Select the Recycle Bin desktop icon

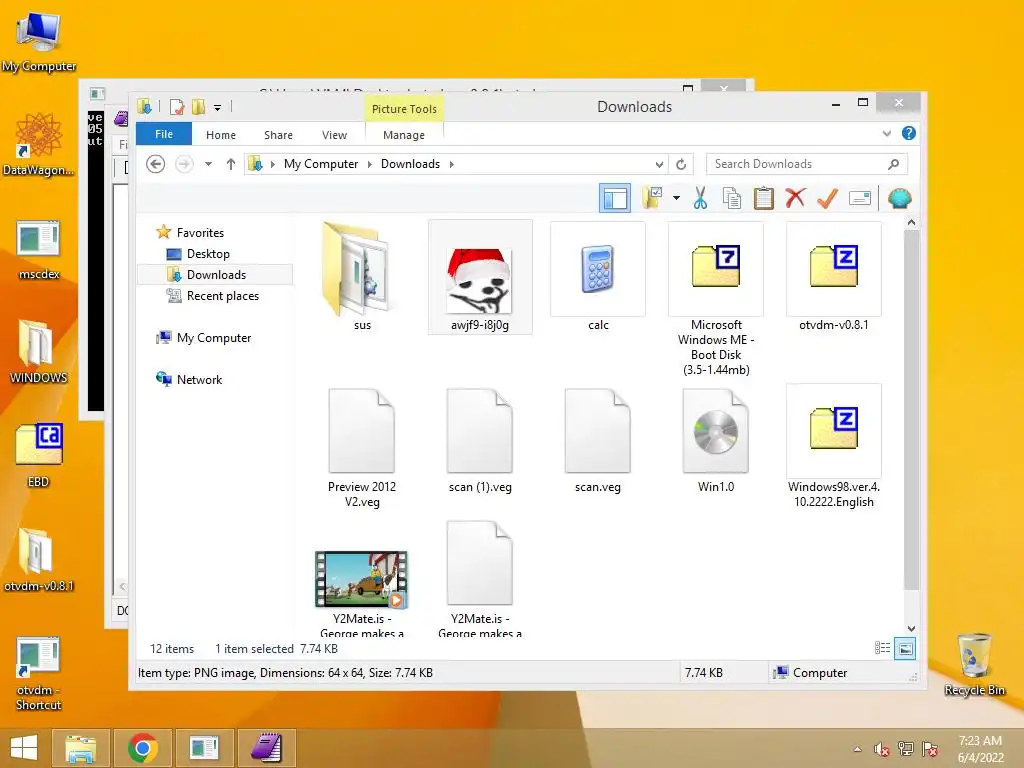pyautogui.click(x=974, y=664)
